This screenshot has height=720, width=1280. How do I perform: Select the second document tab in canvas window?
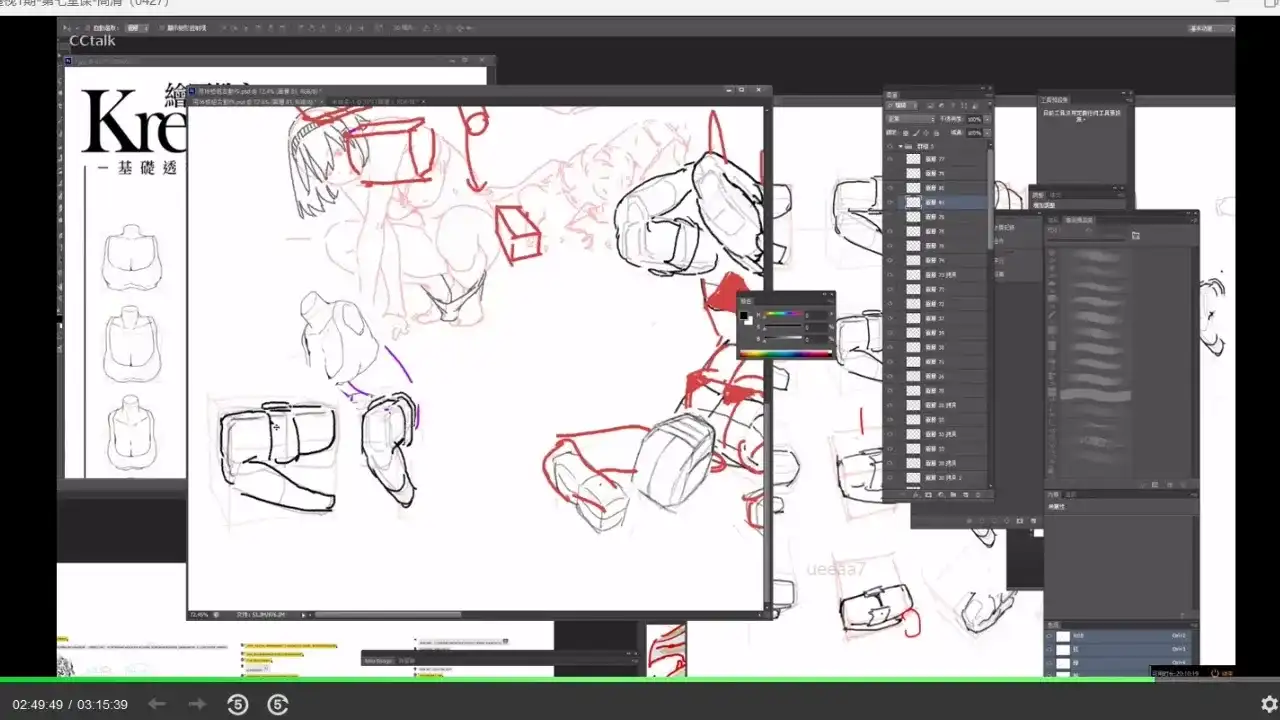[x=375, y=102]
